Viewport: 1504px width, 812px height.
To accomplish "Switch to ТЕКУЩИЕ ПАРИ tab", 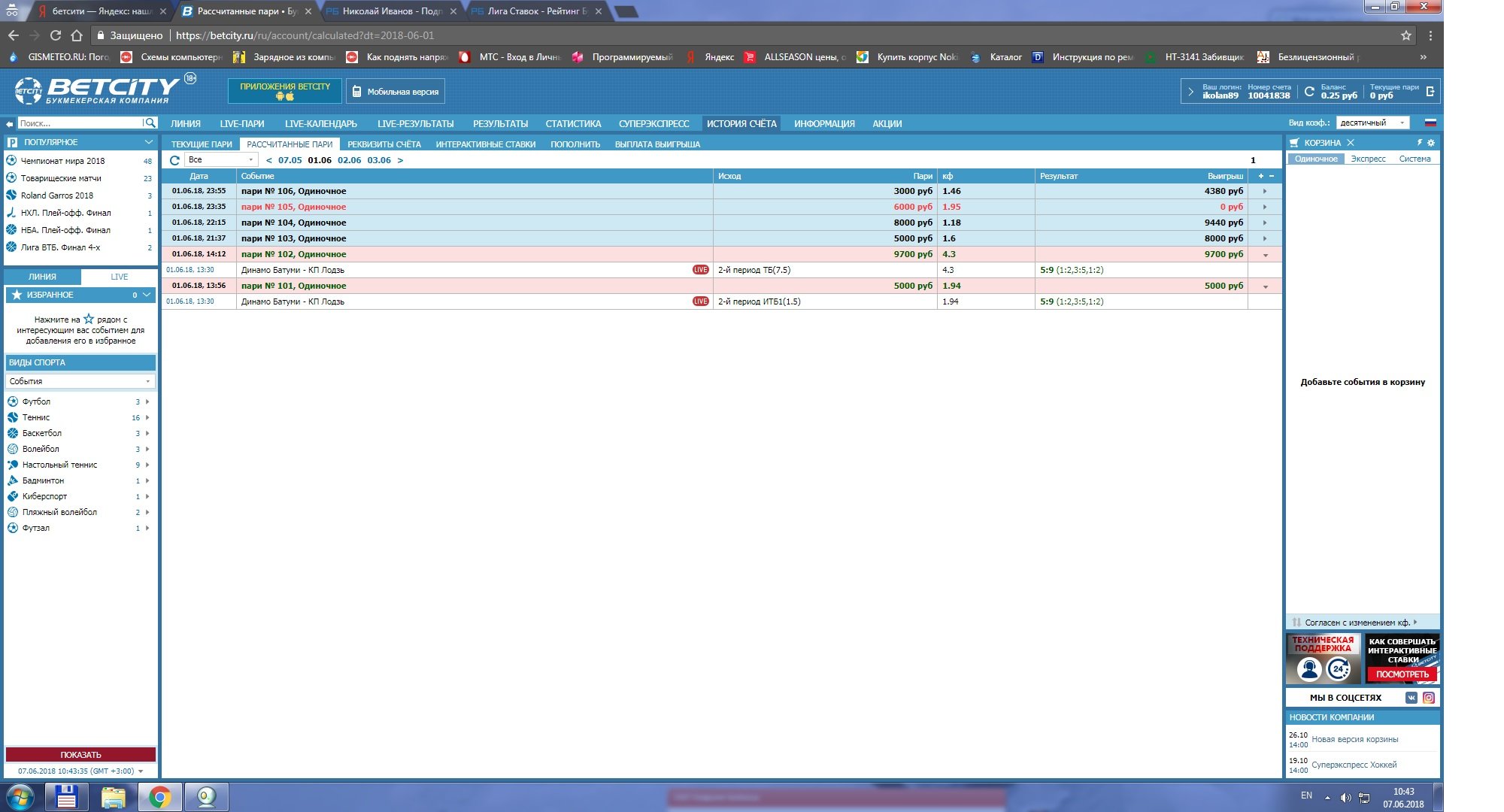I will pyautogui.click(x=202, y=144).
